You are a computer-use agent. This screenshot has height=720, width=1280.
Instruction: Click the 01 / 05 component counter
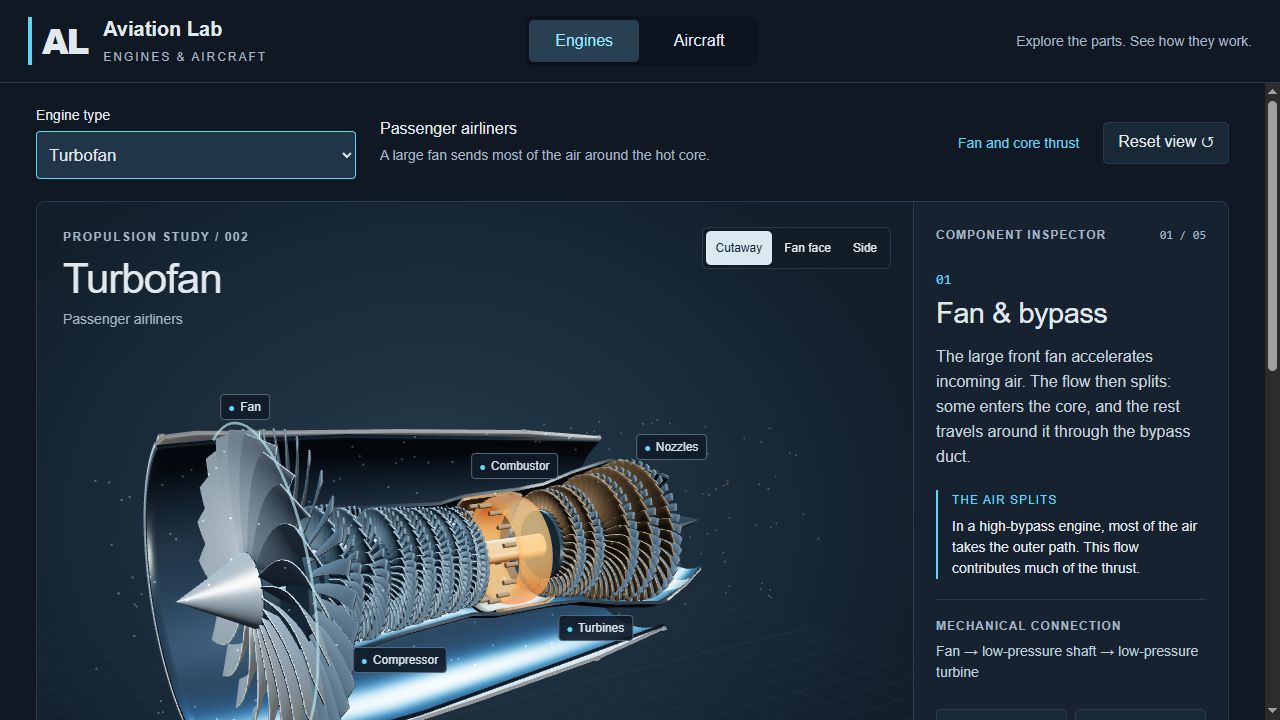(x=1183, y=235)
